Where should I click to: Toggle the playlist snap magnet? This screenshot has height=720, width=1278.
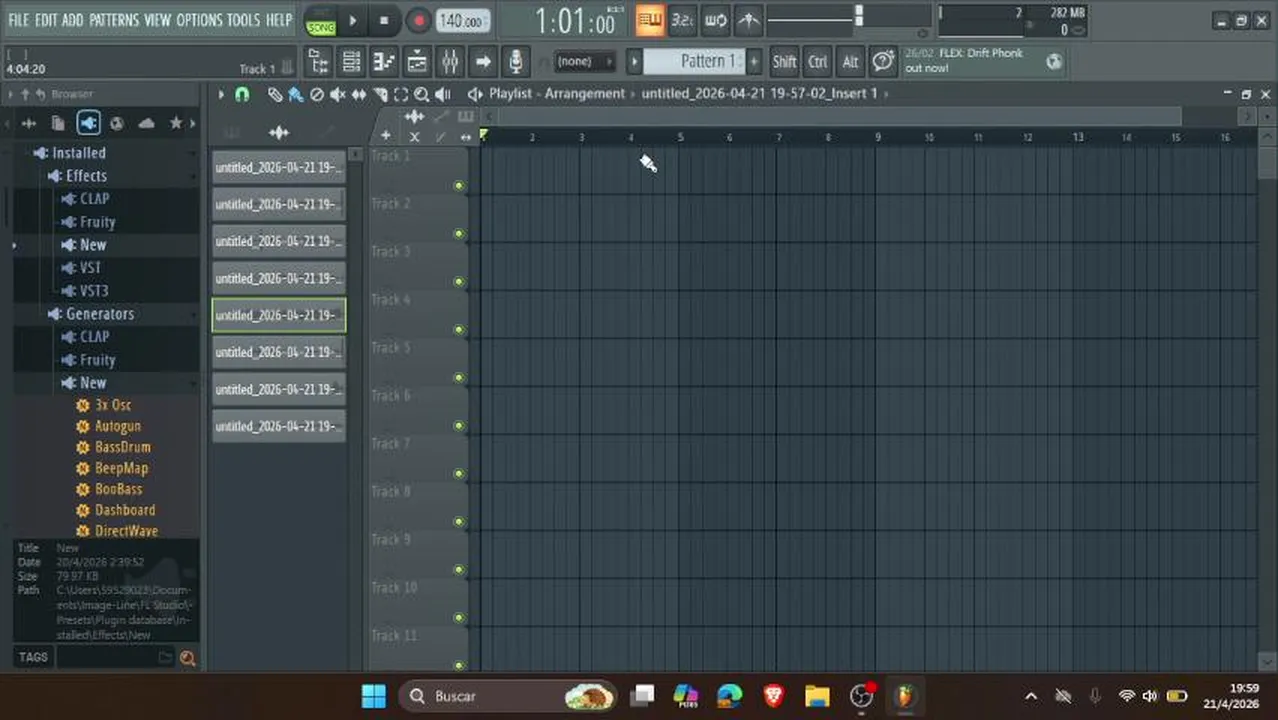click(242, 94)
